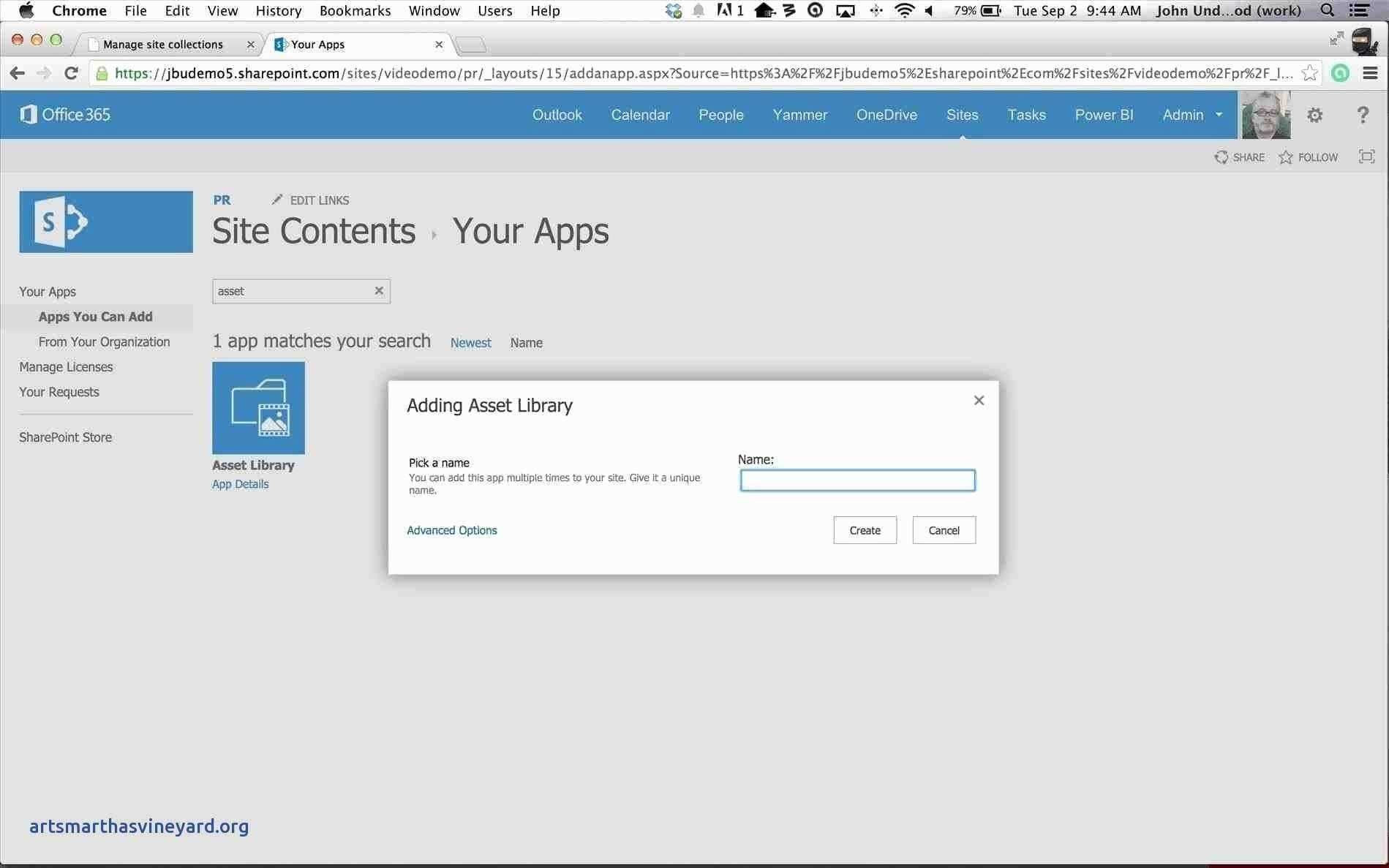Click the Asset Library app tile icon
This screenshot has height=868, width=1389.
tap(258, 408)
